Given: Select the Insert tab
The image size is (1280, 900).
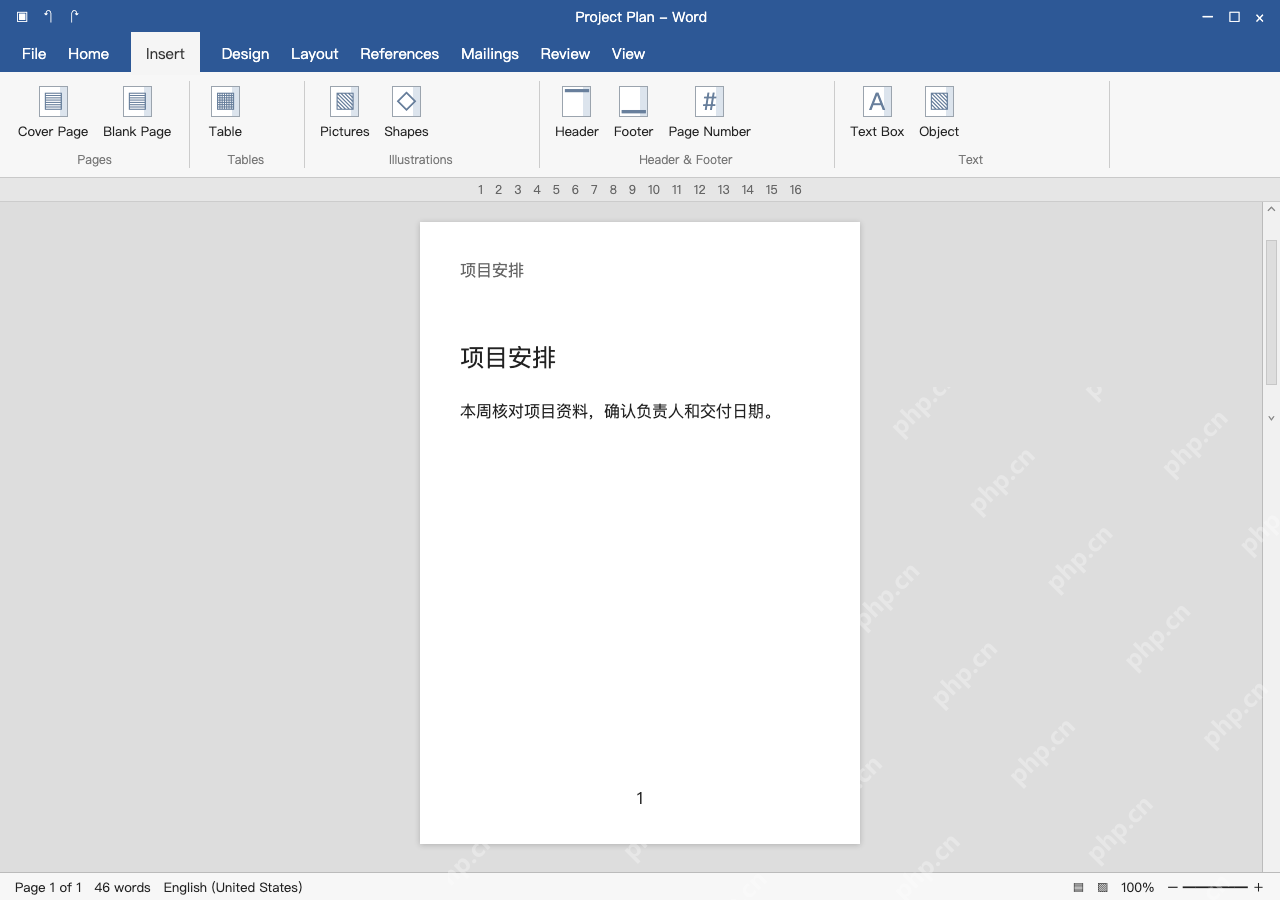Looking at the screenshot, I should (x=165, y=54).
